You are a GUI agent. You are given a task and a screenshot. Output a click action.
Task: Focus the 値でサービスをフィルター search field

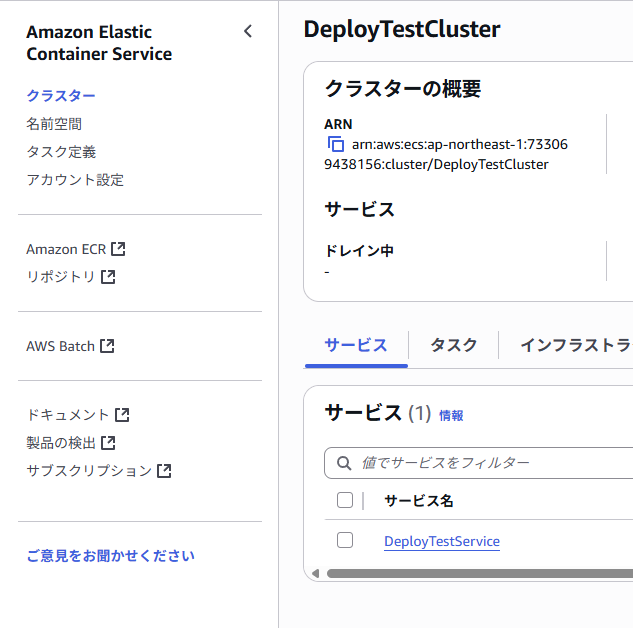(478, 463)
